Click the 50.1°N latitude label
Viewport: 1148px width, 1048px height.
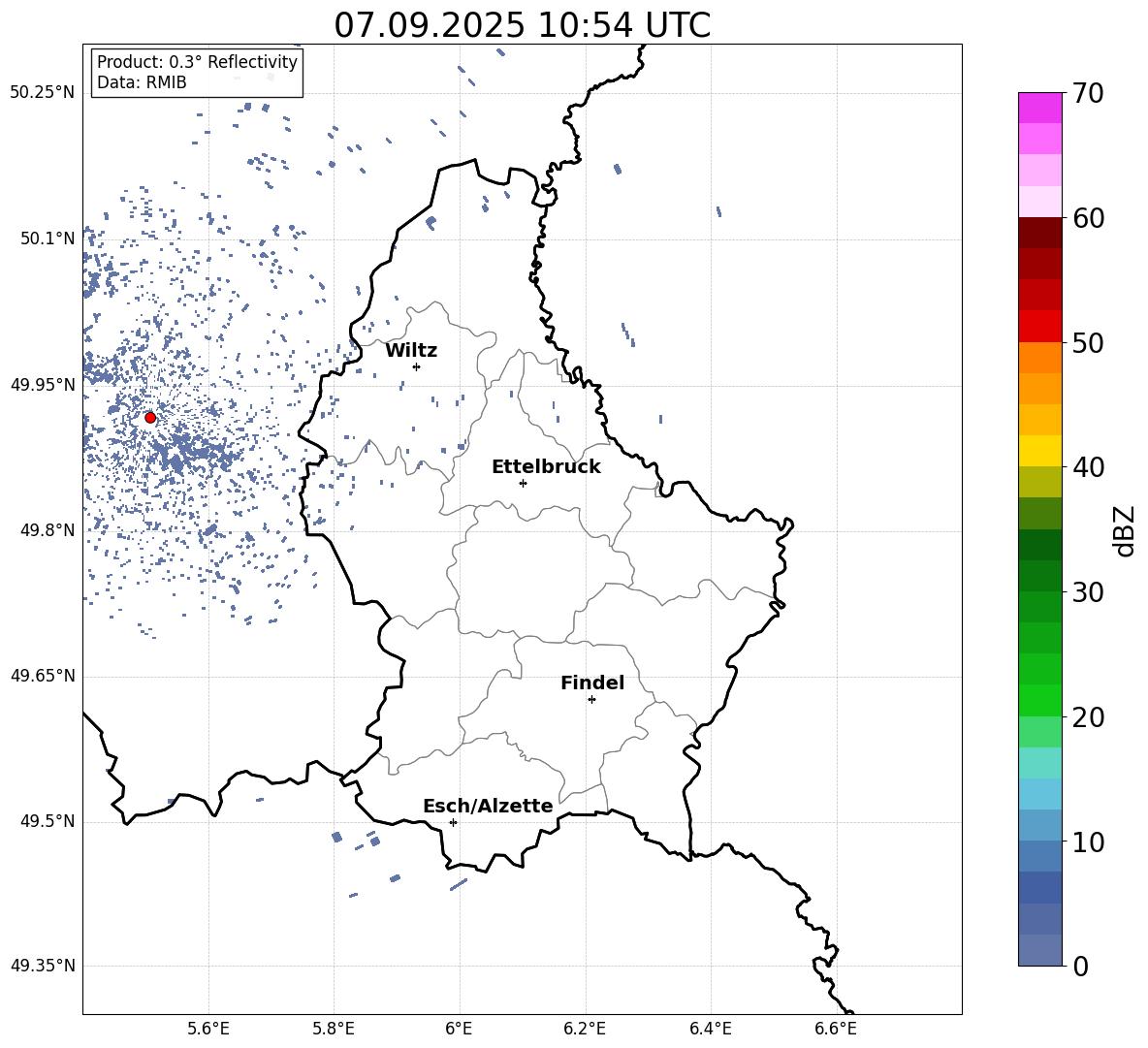[48, 239]
